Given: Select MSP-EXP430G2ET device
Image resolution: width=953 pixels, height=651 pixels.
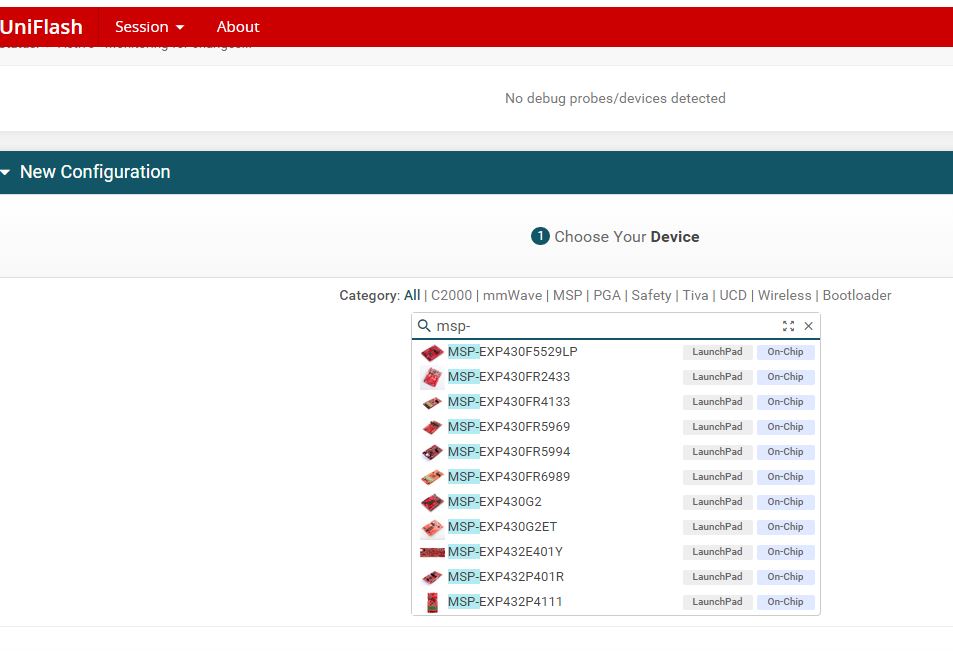Looking at the screenshot, I should point(616,526).
